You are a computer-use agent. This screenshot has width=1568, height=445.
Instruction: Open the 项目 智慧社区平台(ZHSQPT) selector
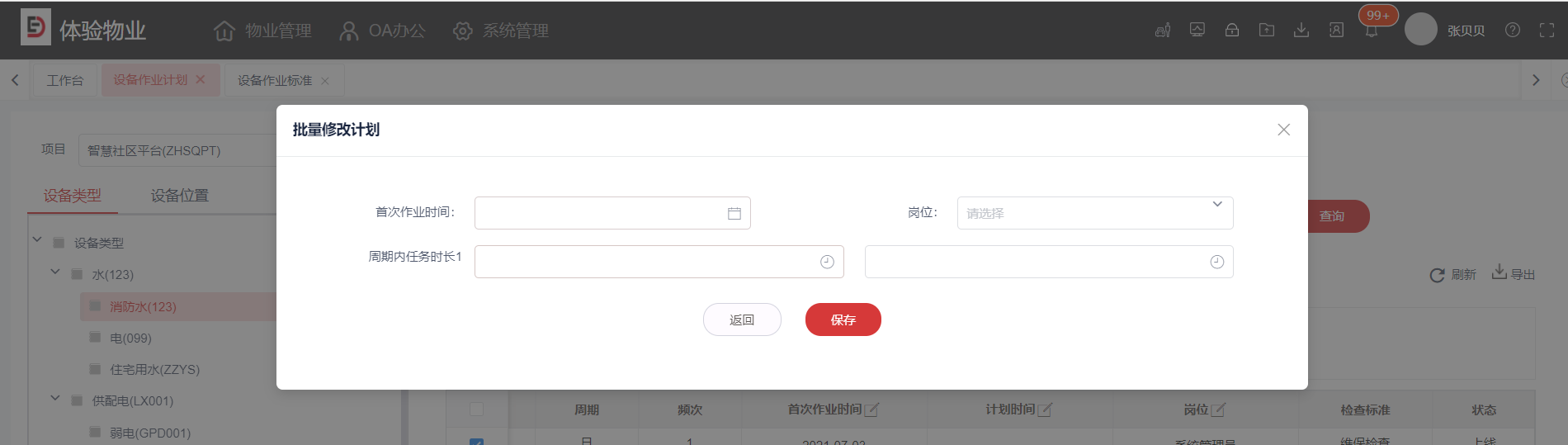tap(177, 150)
